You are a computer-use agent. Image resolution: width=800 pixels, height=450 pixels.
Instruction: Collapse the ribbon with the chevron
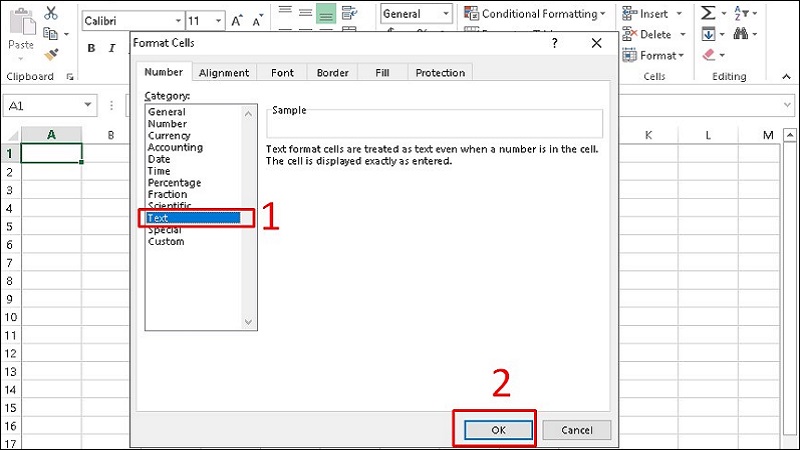pos(786,77)
